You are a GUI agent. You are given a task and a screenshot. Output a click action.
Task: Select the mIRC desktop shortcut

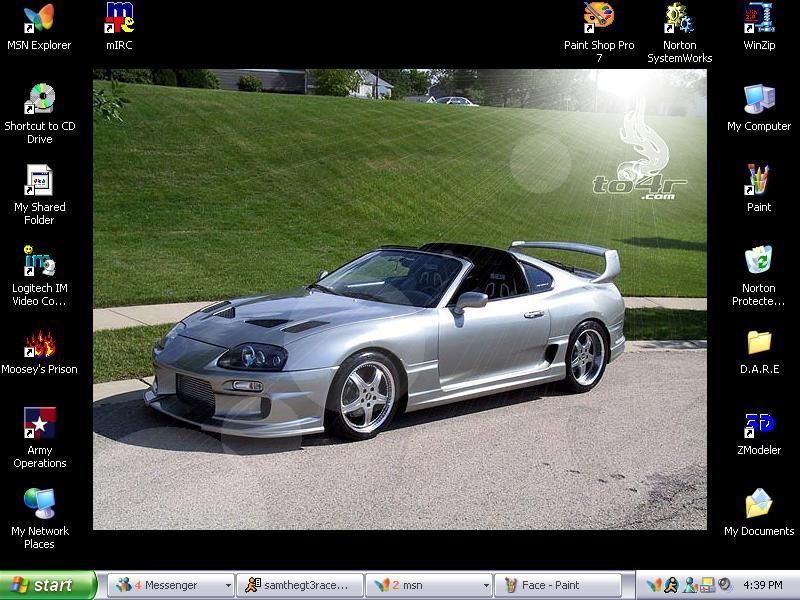click(119, 19)
